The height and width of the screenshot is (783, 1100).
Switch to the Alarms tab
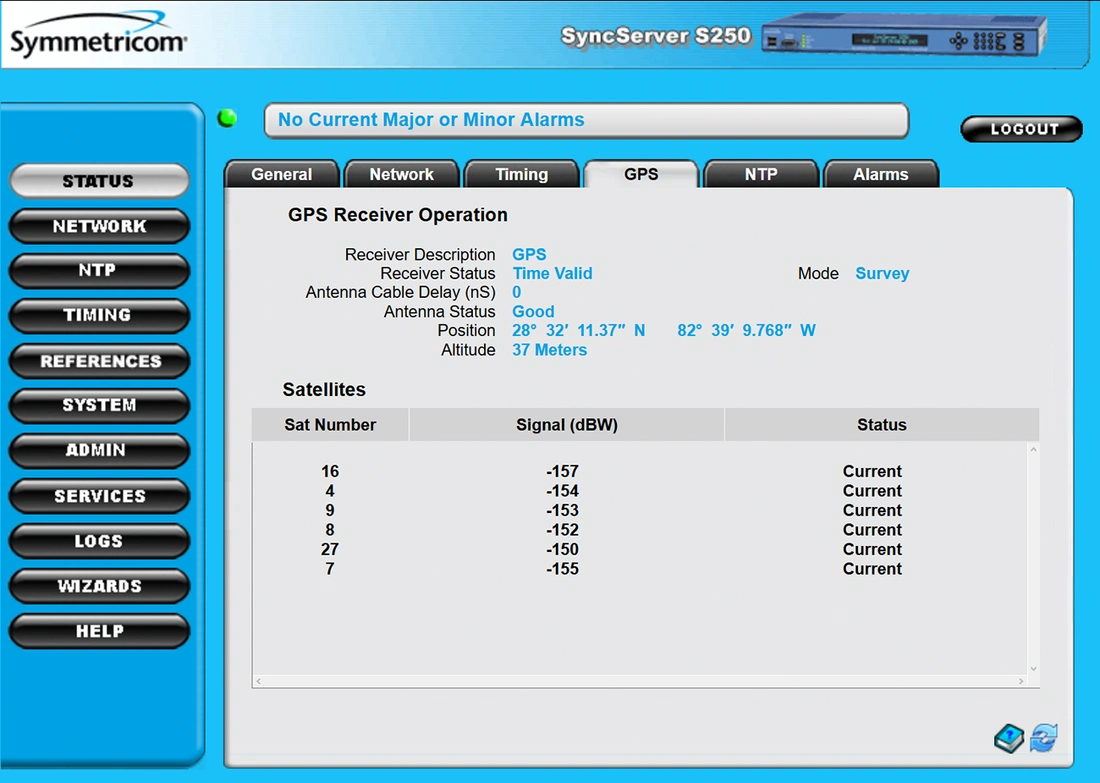click(x=881, y=174)
